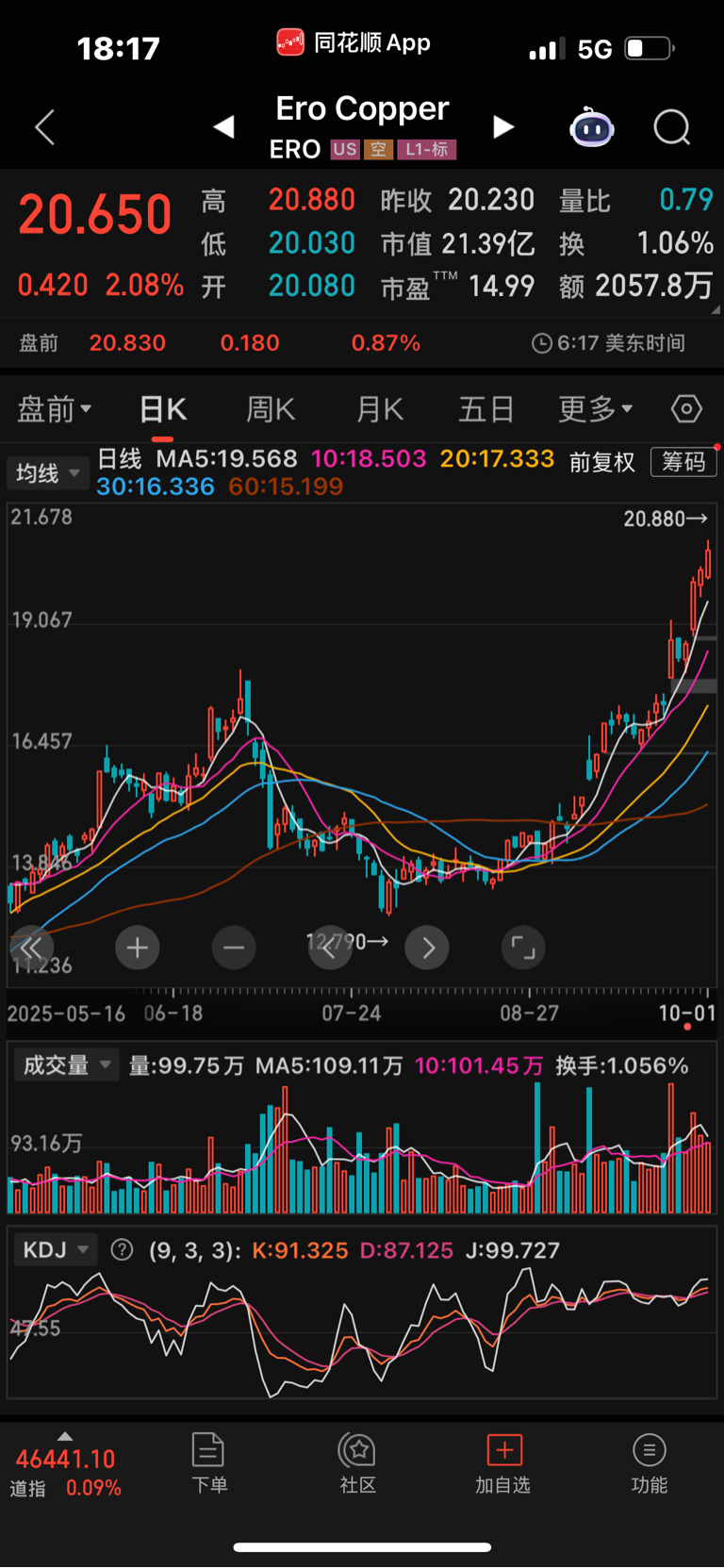The height and width of the screenshot is (1568, 724).
Task: Zoom out chart with minus button
Action: point(234,948)
